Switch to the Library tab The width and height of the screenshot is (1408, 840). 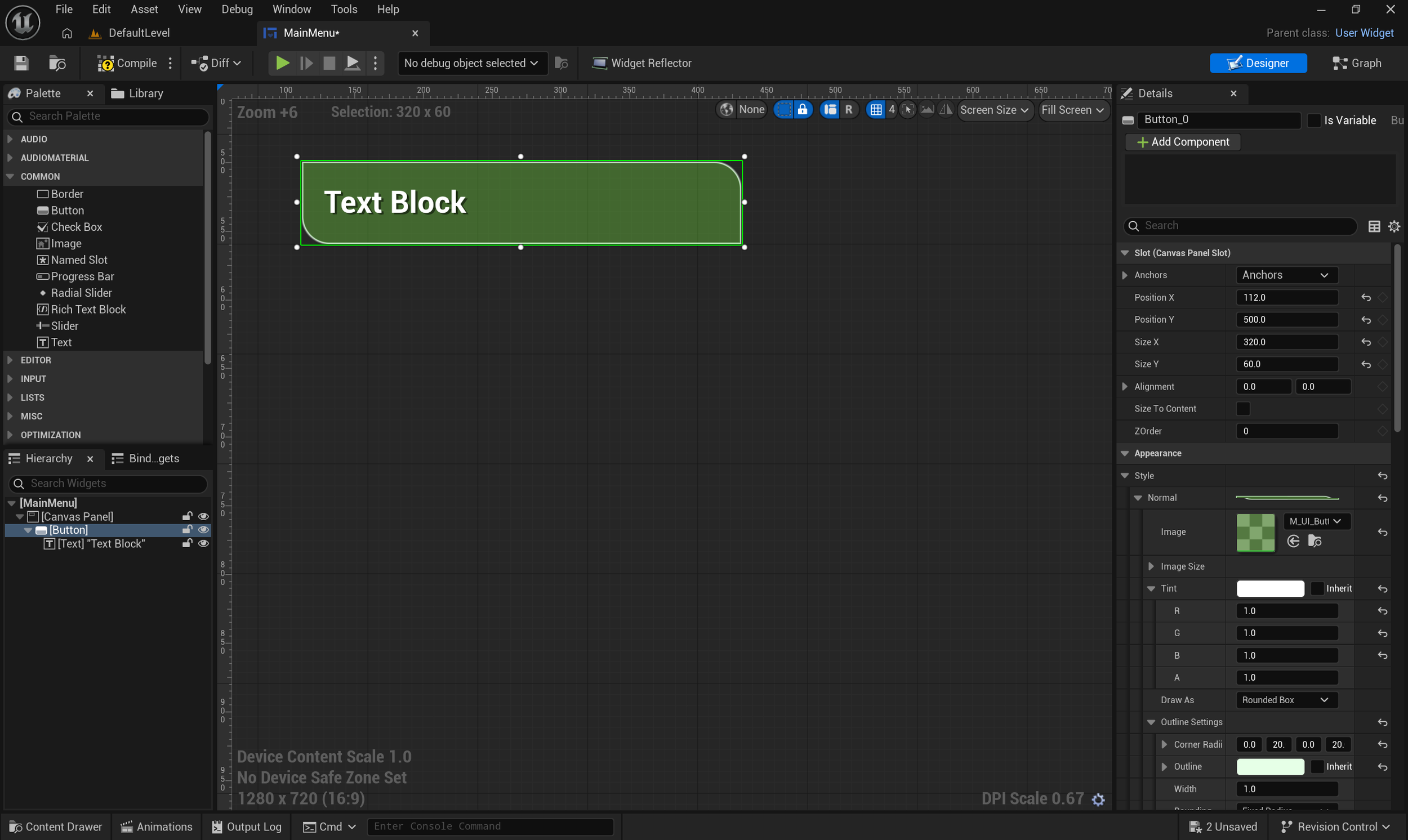click(137, 93)
